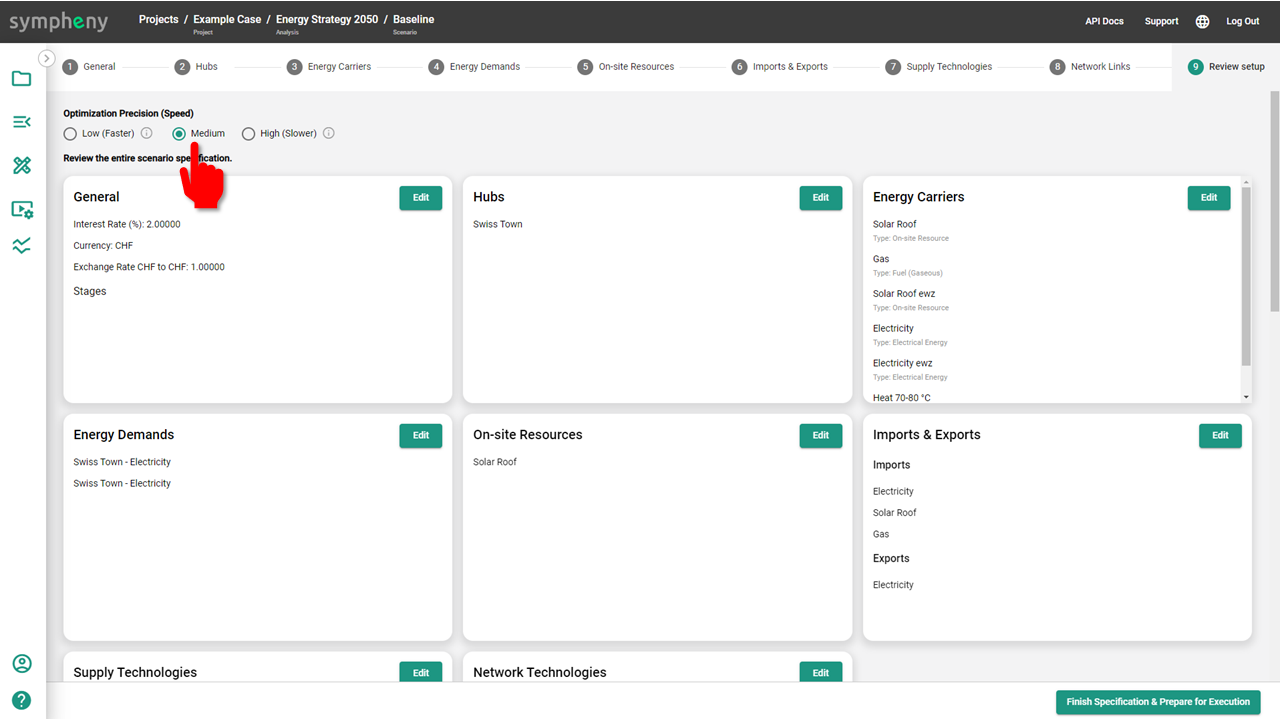
Task: Open the user account icon
Action: coord(22,664)
